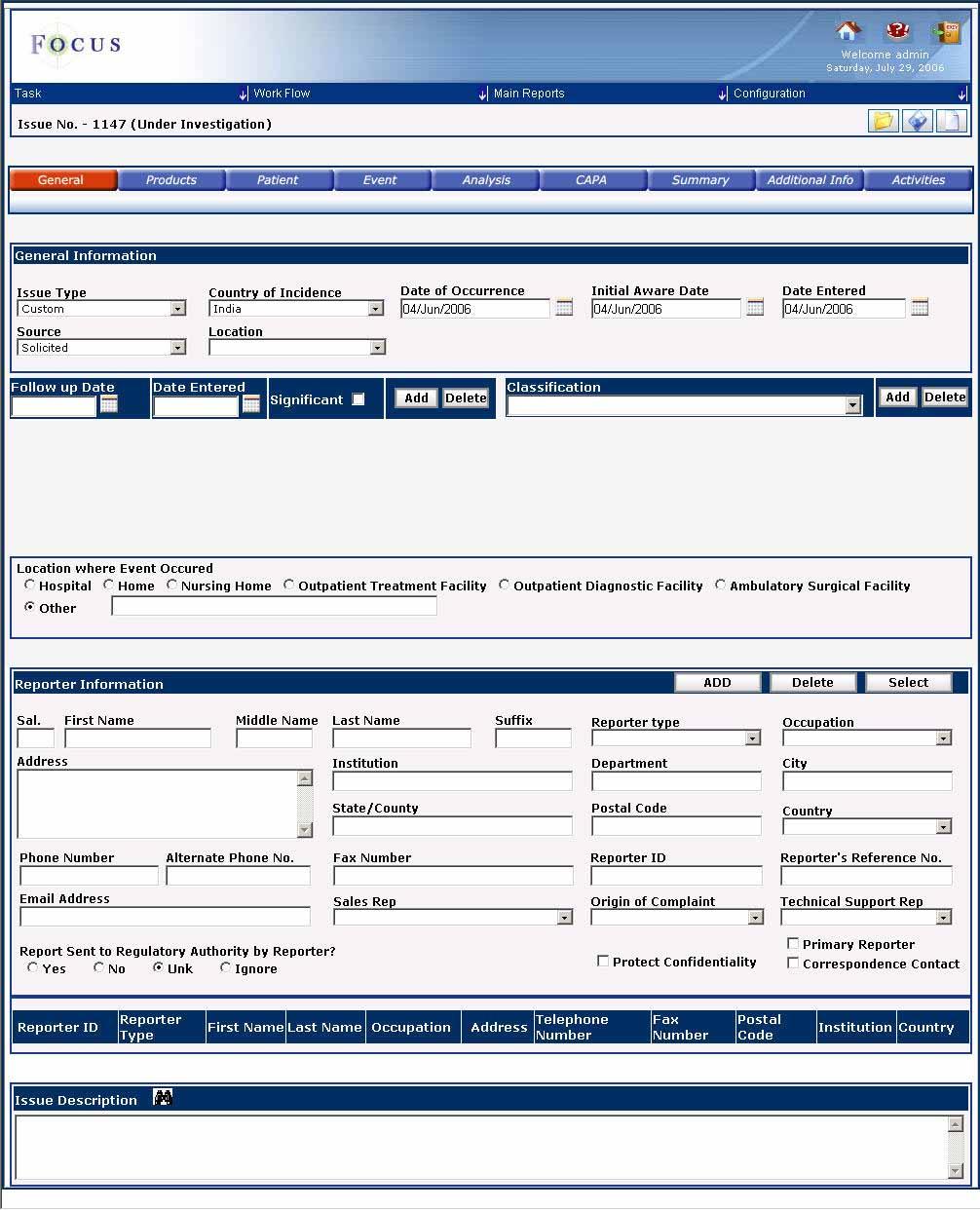Viewport: 980px width, 1210px height.
Task: Open the Configuration menu
Action: 848,94
